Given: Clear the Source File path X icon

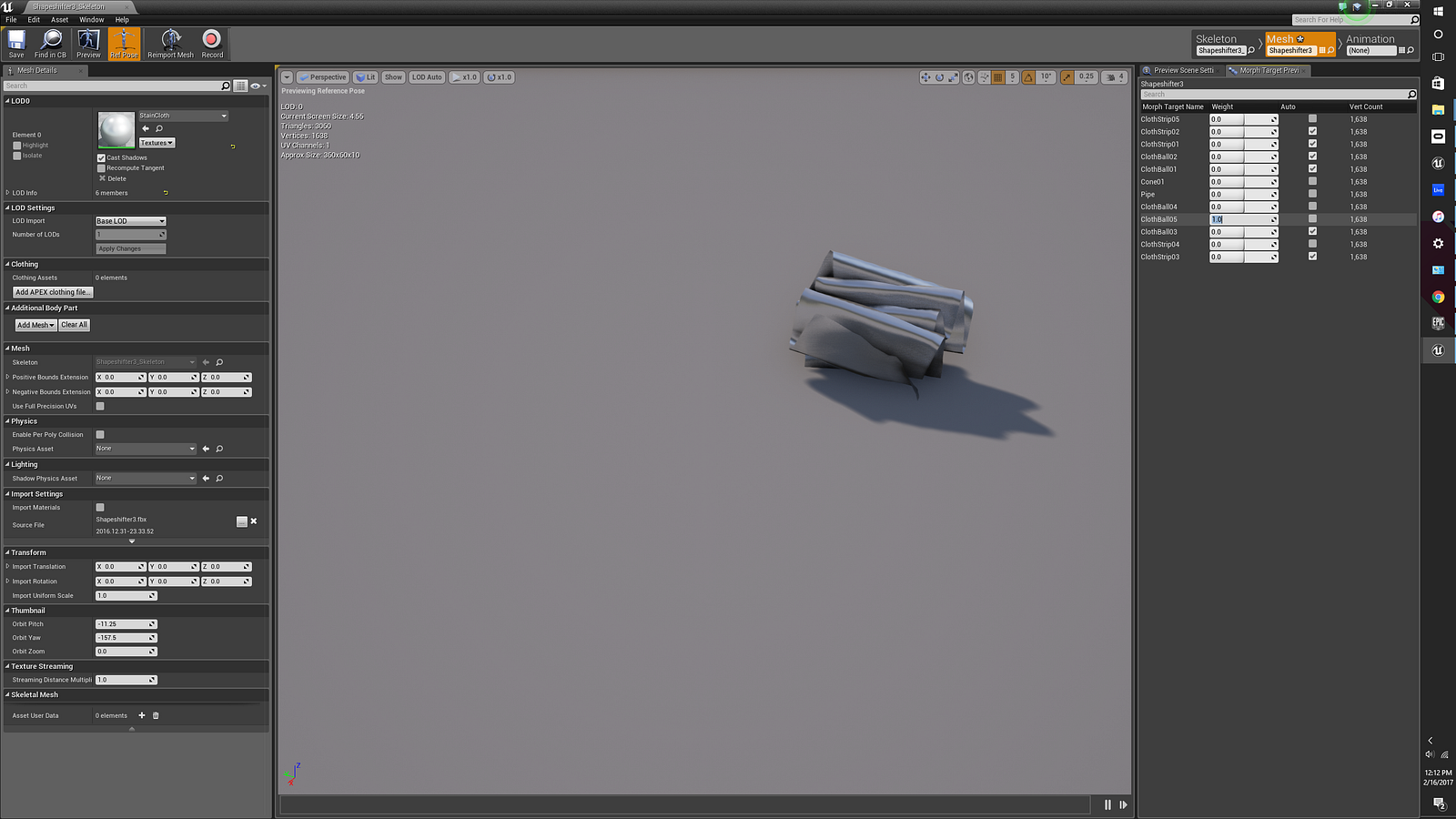Looking at the screenshot, I should [254, 521].
